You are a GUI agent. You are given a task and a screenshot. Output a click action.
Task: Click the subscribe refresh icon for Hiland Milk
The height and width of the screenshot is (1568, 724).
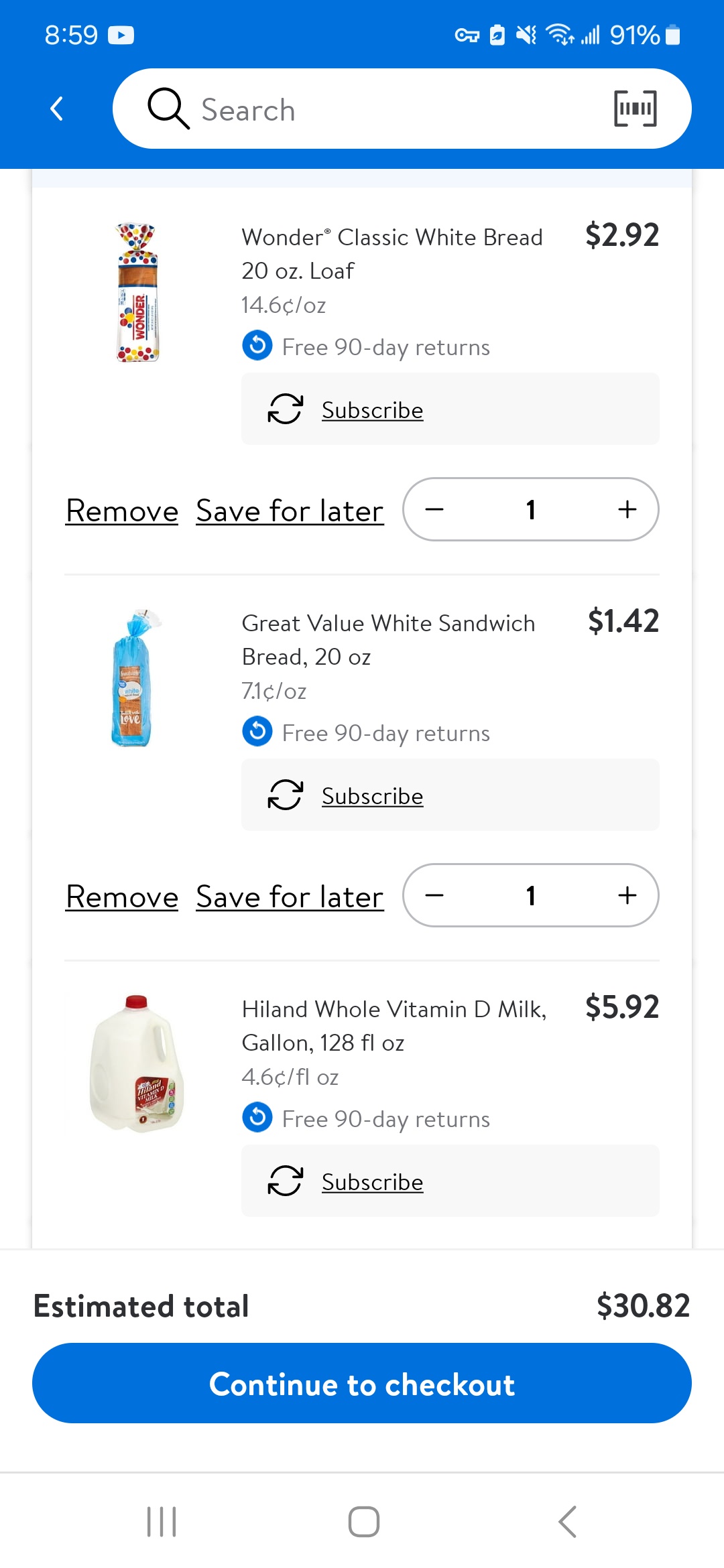(286, 1181)
